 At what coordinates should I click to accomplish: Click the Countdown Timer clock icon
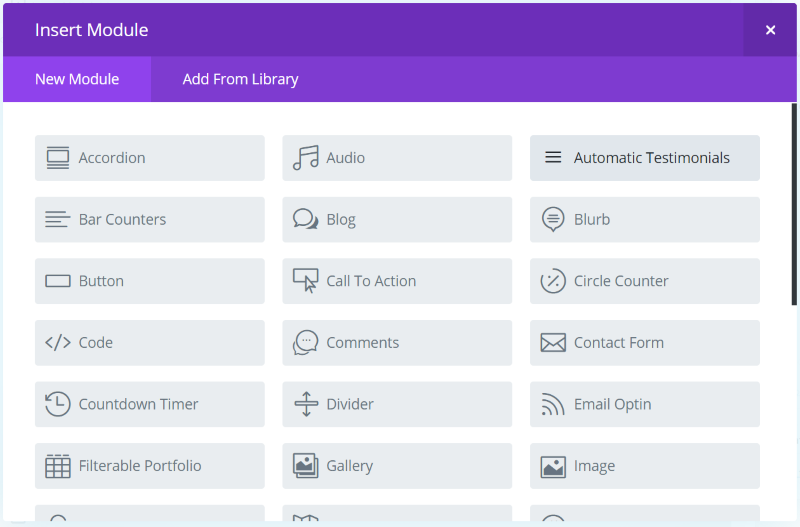(58, 404)
